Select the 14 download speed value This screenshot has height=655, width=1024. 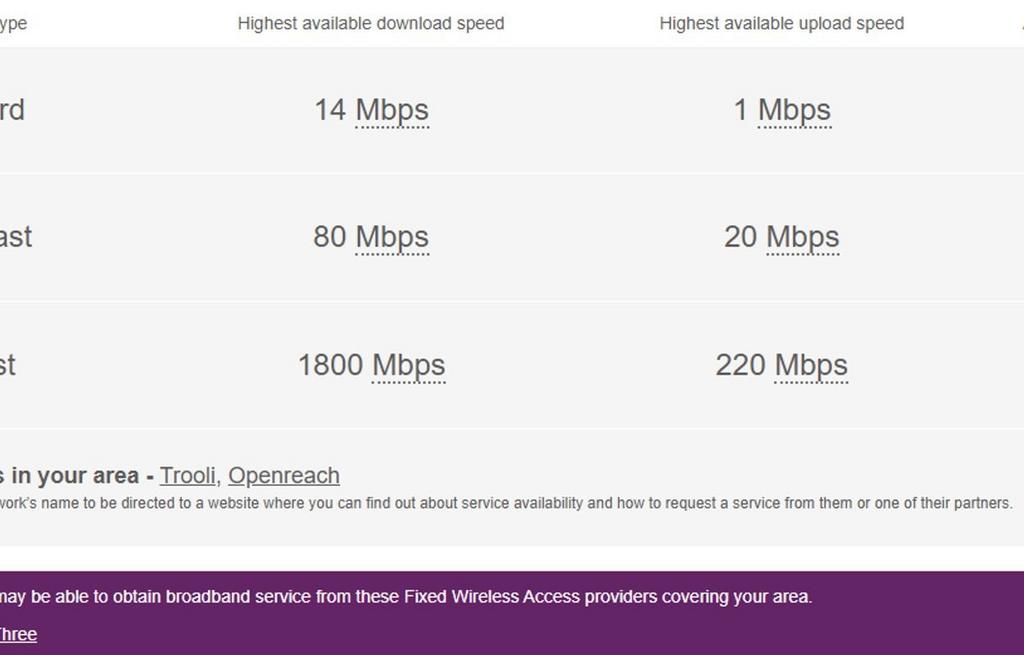(x=330, y=110)
